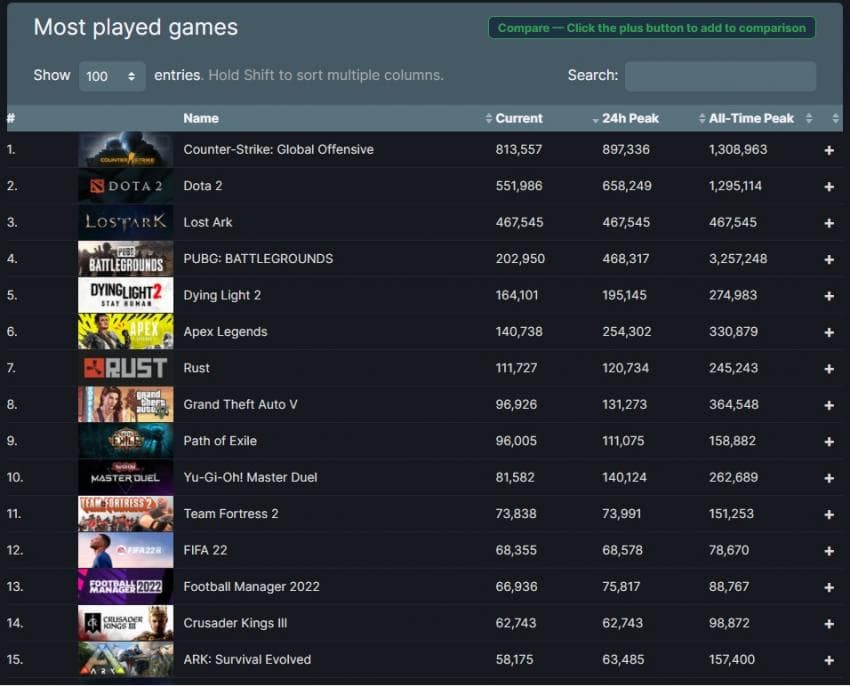Add FIFA 22 to comparison

(829, 551)
